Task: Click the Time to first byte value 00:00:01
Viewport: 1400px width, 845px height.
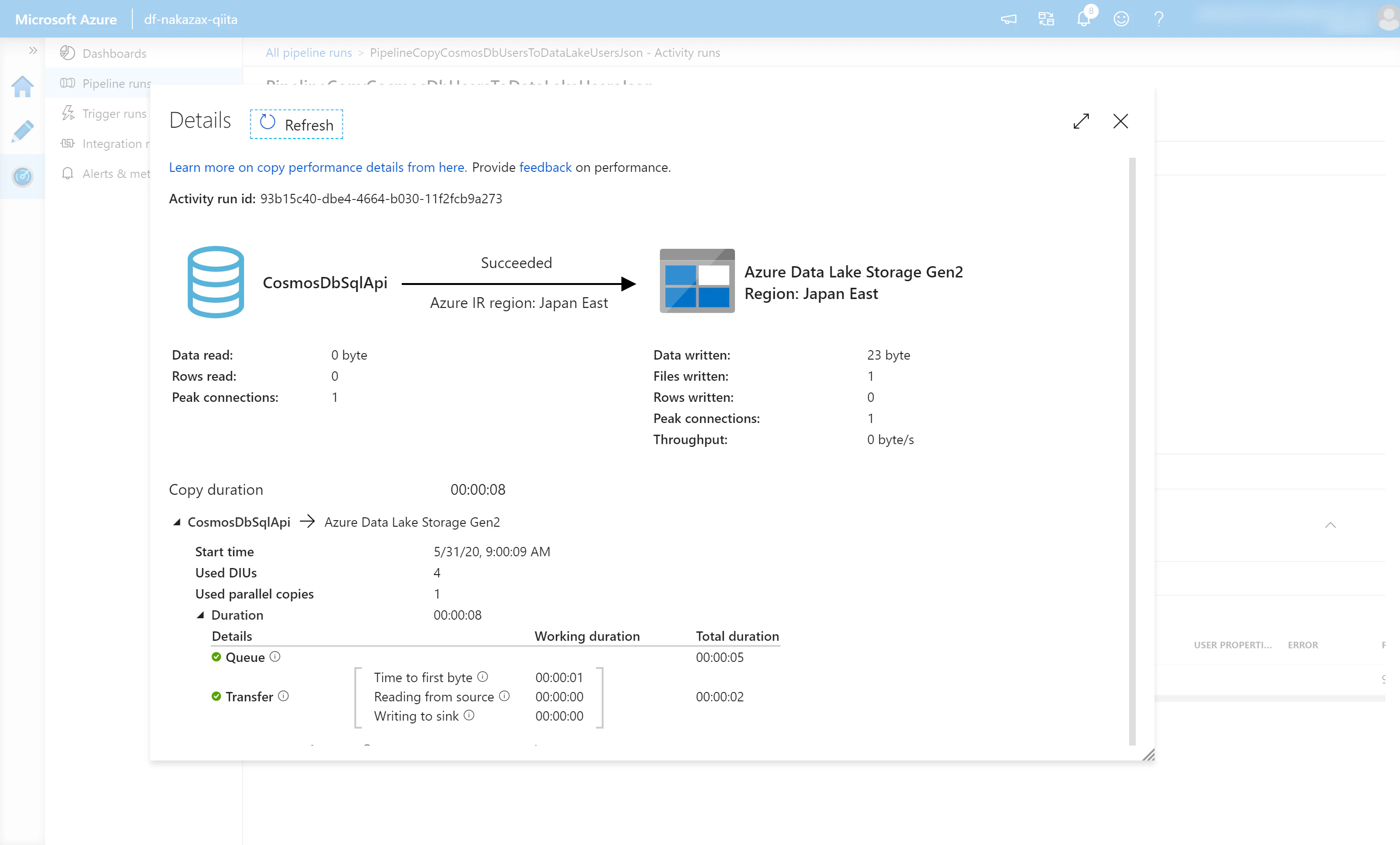Action: (x=559, y=677)
